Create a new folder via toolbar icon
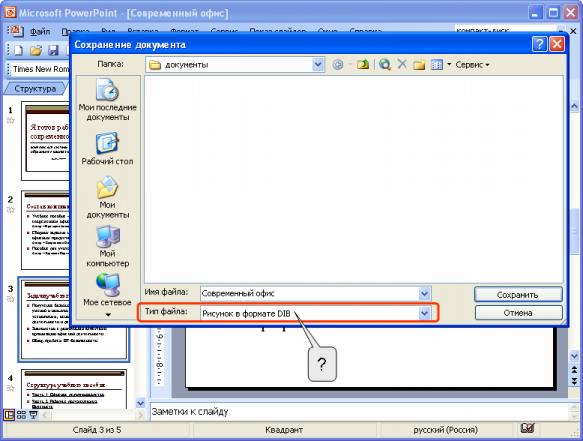Viewport: 583px width, 441px height. (419, 65)
